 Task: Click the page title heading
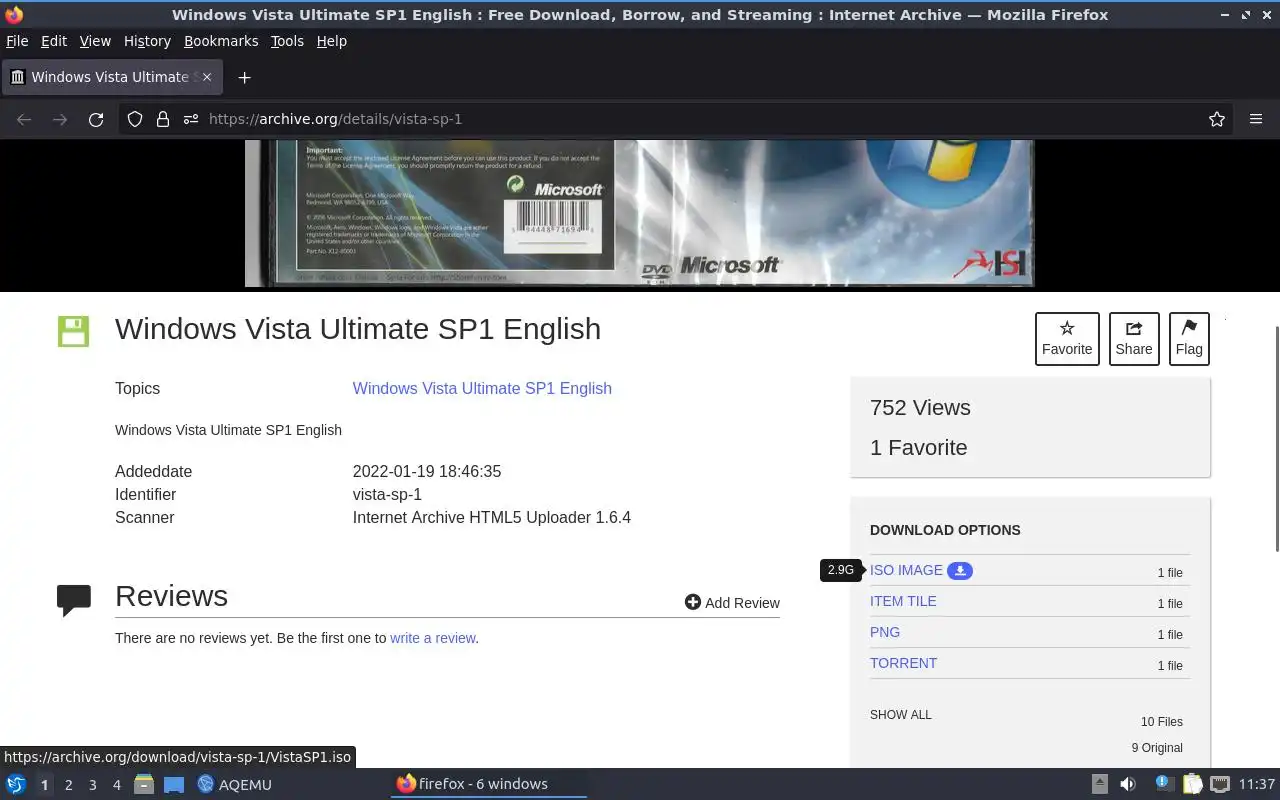(358, 329)
